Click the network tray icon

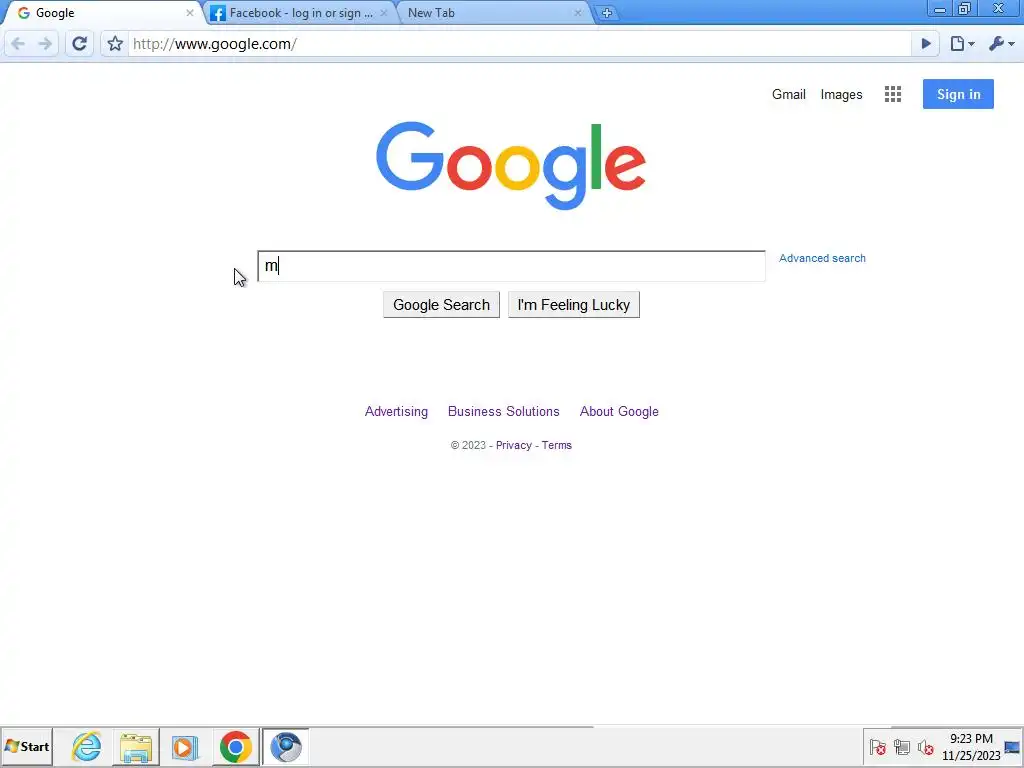pos(902,747)
